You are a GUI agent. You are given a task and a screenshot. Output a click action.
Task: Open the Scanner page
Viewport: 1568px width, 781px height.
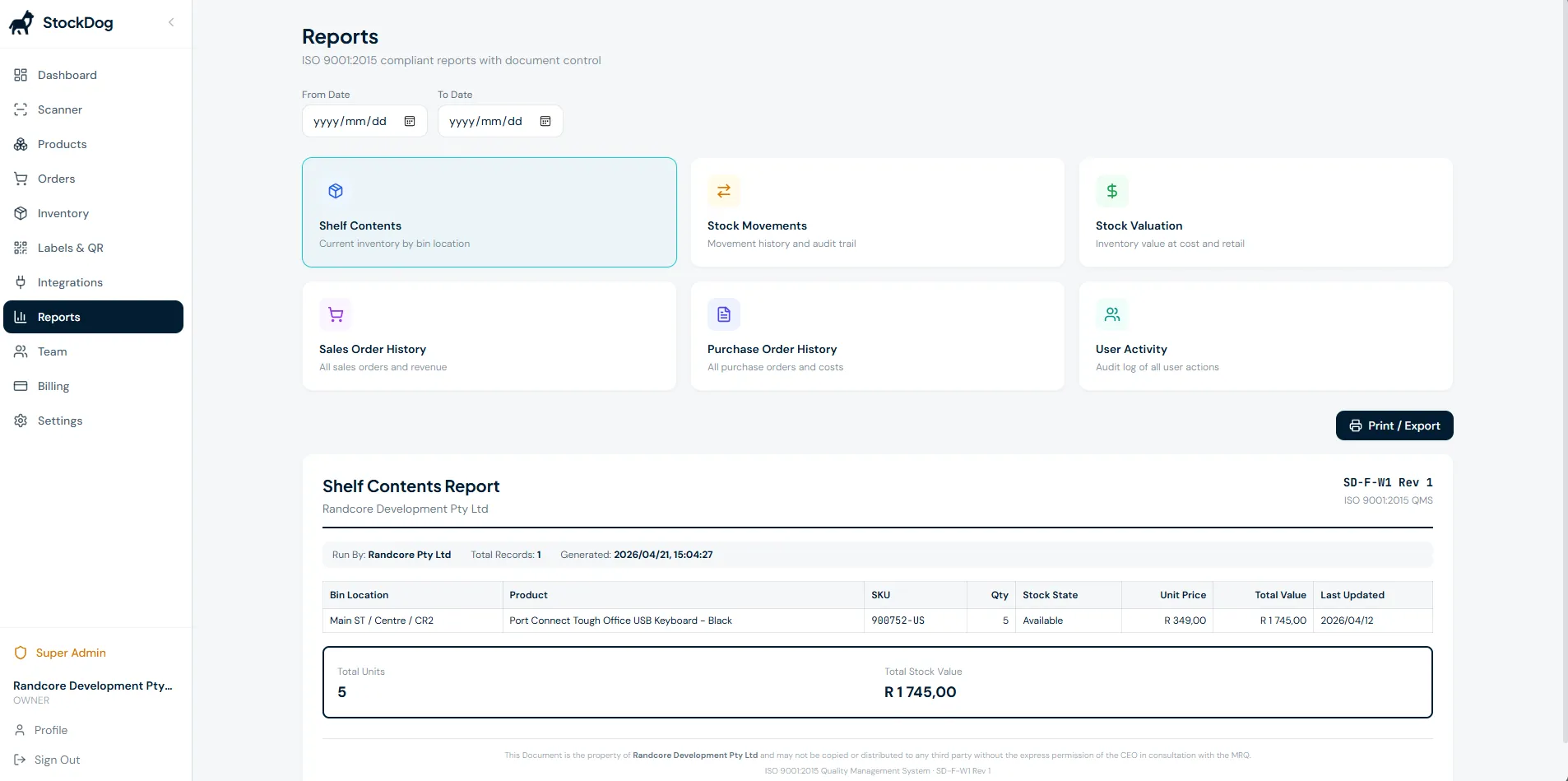coord(93,109)
